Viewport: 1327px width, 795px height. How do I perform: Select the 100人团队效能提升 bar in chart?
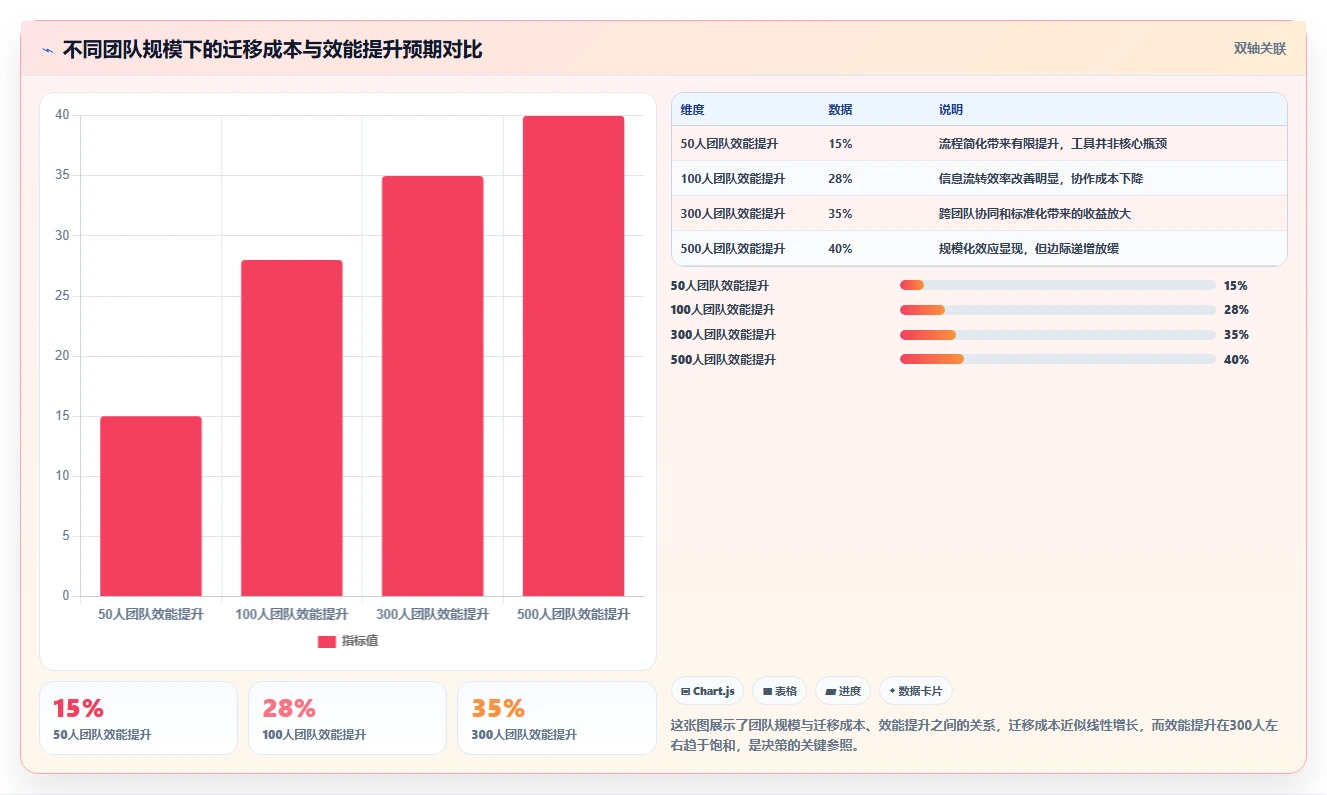coord(292,428)
